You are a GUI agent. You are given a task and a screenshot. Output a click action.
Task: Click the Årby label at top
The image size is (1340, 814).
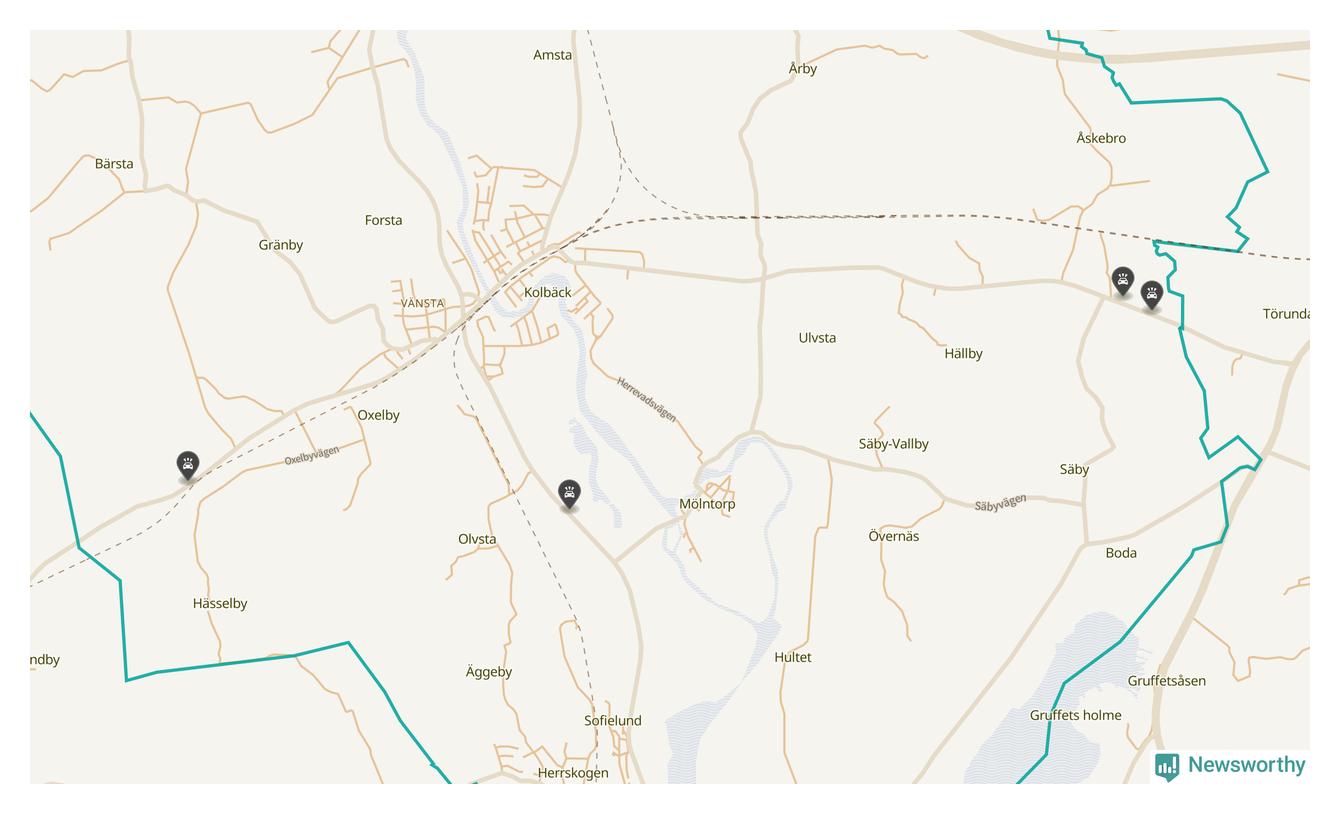[x=803, y=68]
